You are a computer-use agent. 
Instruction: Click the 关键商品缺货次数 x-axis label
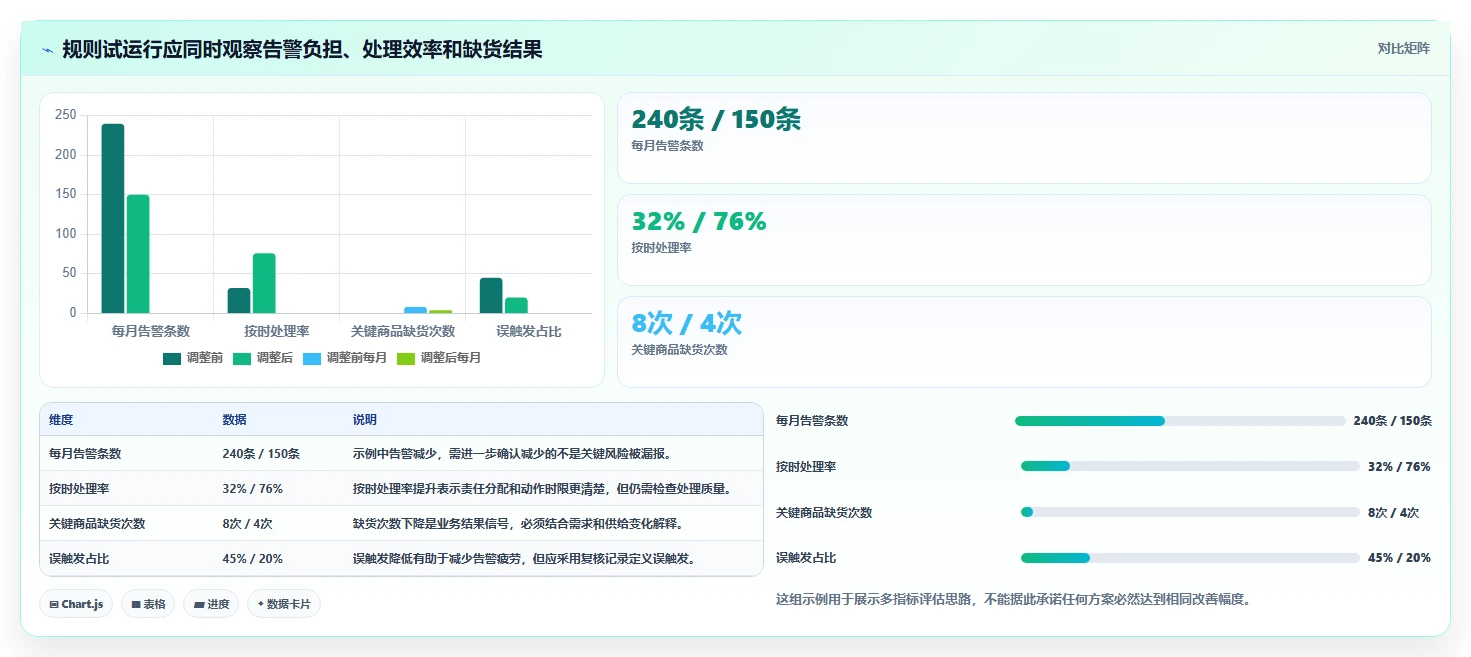(403, 331)
